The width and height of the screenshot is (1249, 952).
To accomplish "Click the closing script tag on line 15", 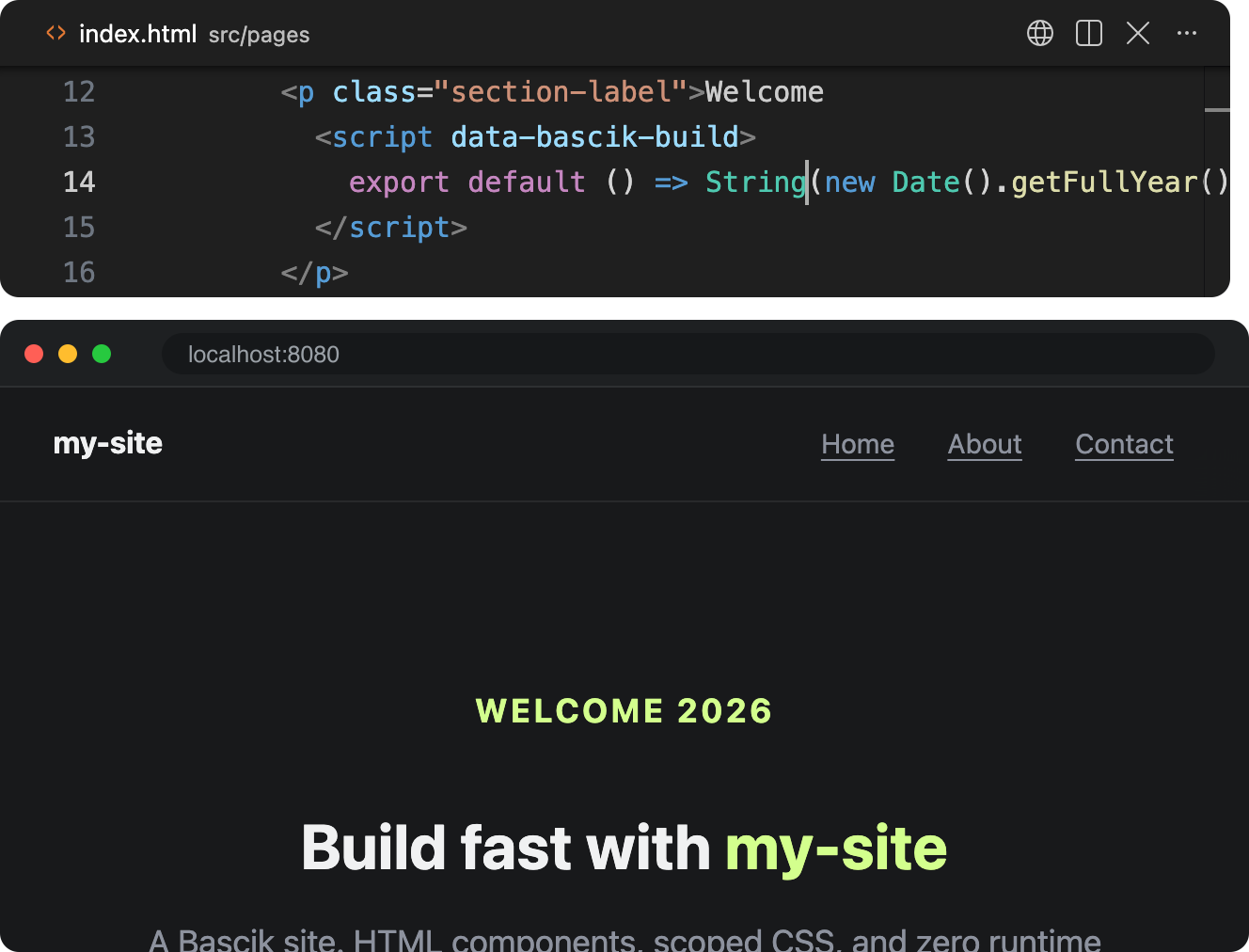I will 391,228.
